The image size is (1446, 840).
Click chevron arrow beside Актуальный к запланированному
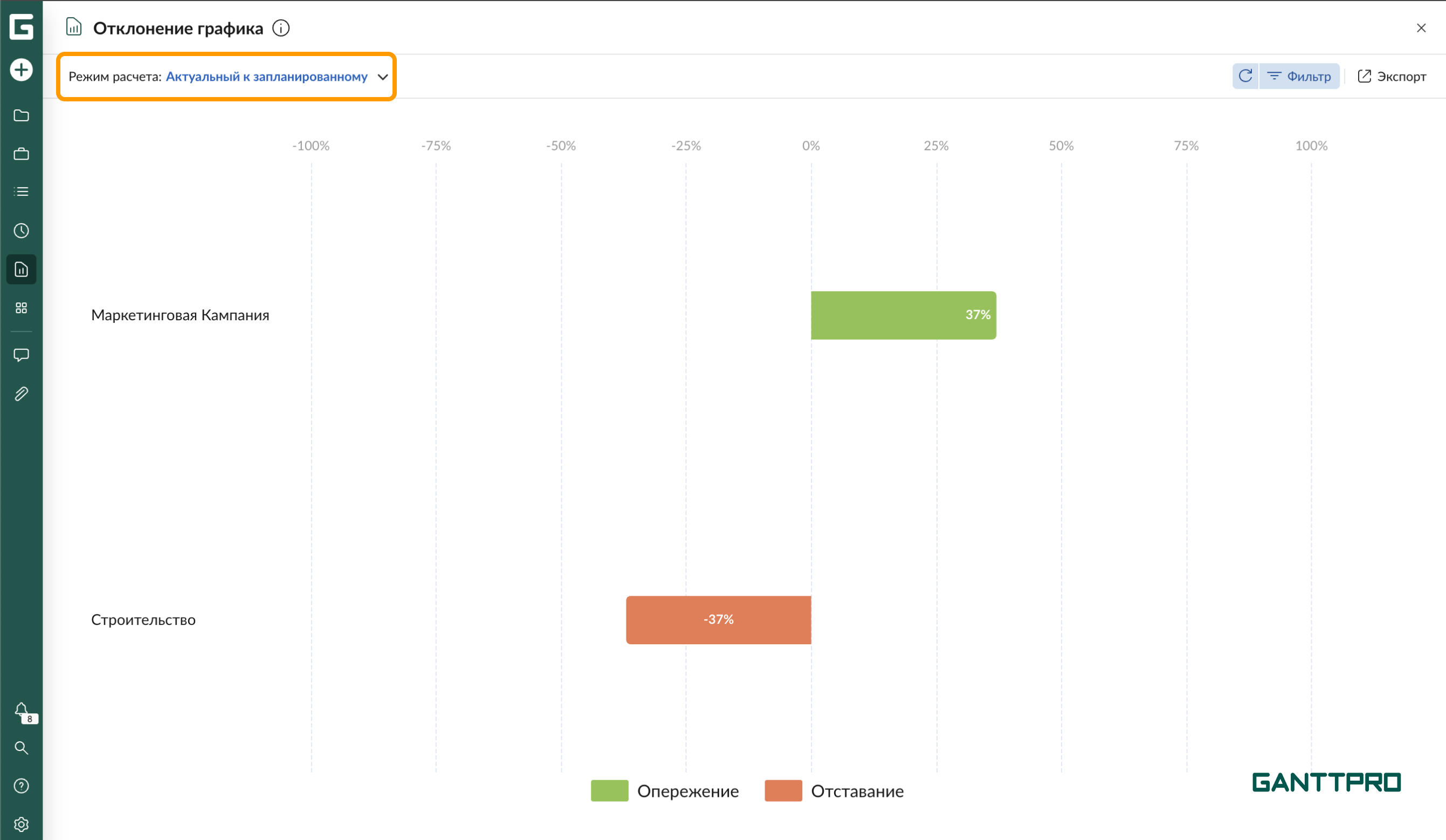pyautogui.click(x=383, y=77)
